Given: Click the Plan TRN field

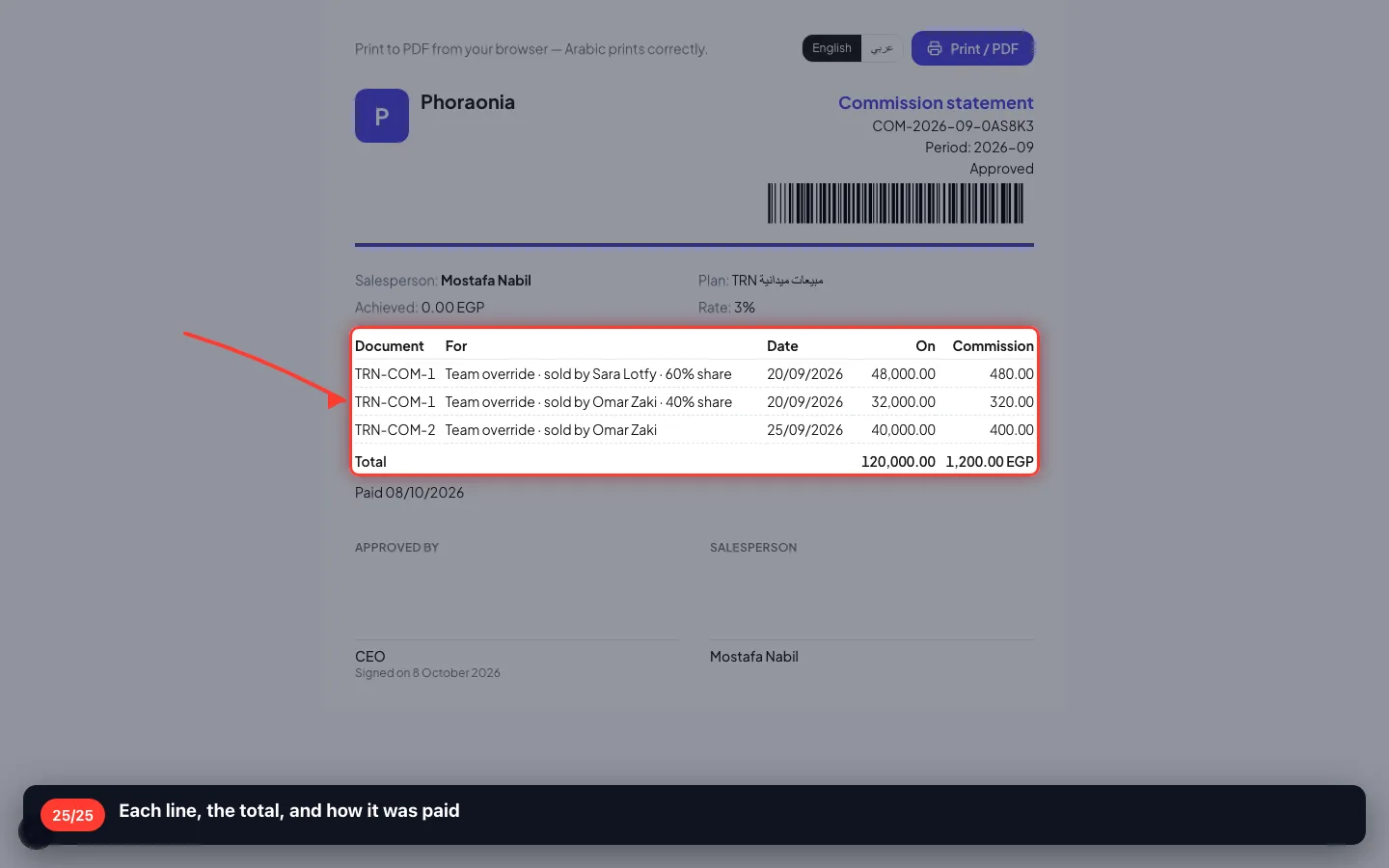Looking at the screenshot, I should (760, 281).
